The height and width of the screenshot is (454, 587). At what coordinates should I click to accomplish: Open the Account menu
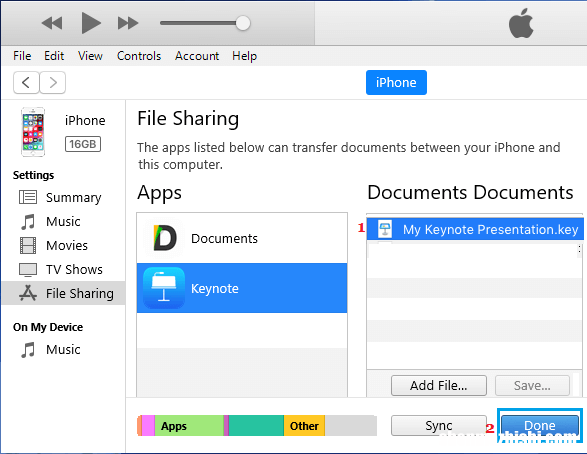tap(197, 56)
